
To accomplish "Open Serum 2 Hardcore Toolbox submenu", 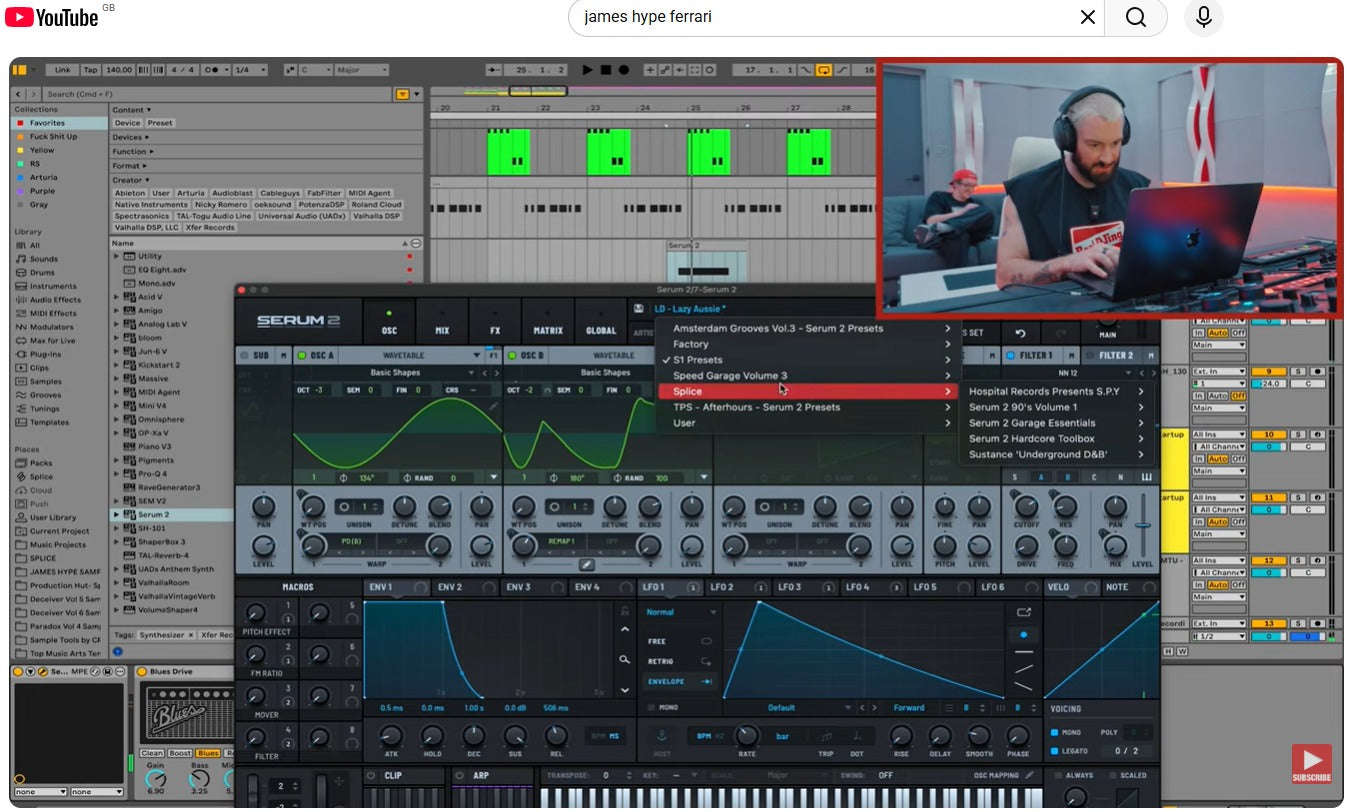I will 1056,439.
